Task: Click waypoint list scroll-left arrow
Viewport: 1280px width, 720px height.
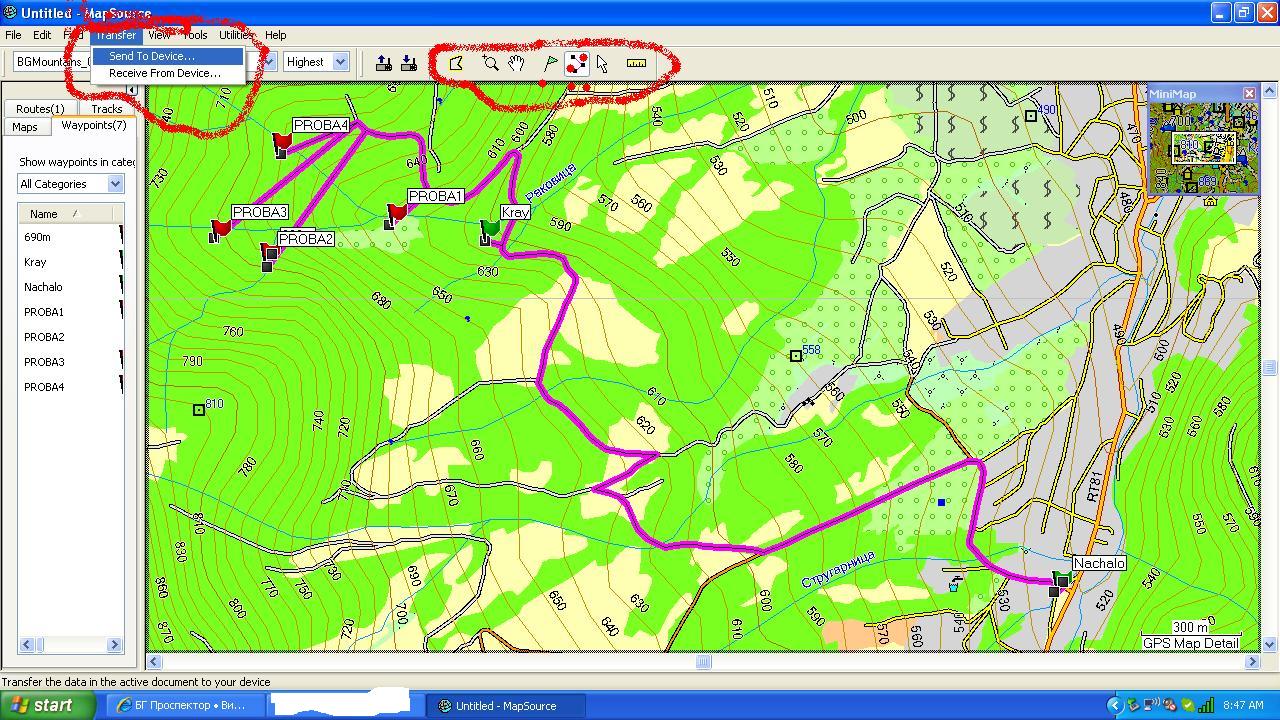Action: [x=27, y=645]
